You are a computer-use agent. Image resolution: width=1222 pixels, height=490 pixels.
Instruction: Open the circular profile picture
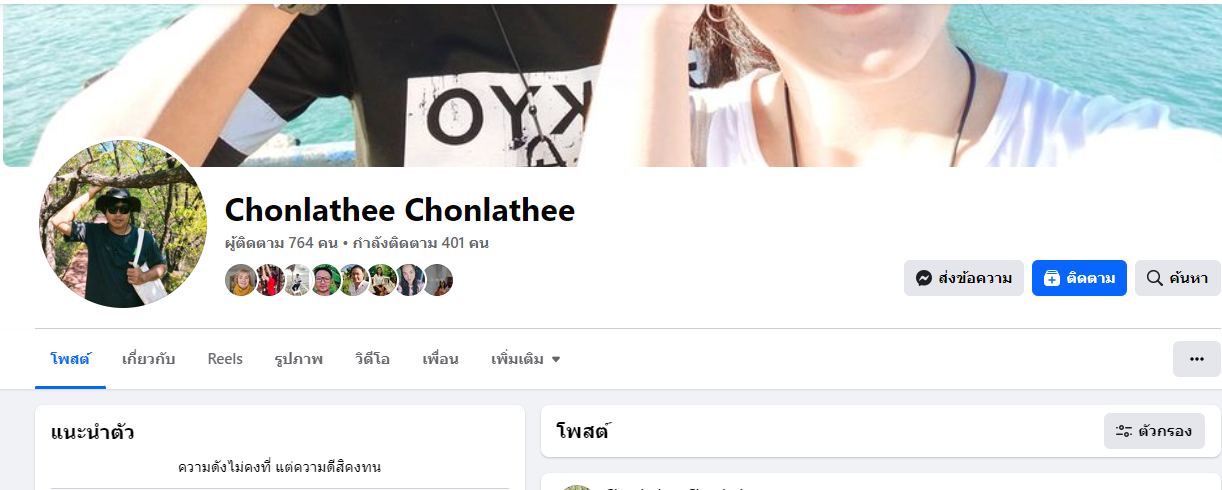pos(123,223)
